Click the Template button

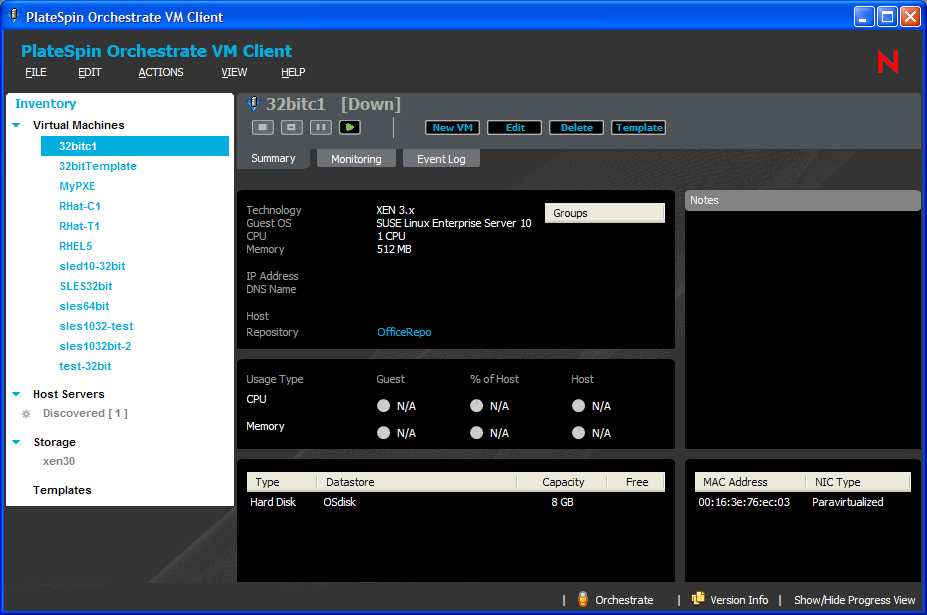638,128
